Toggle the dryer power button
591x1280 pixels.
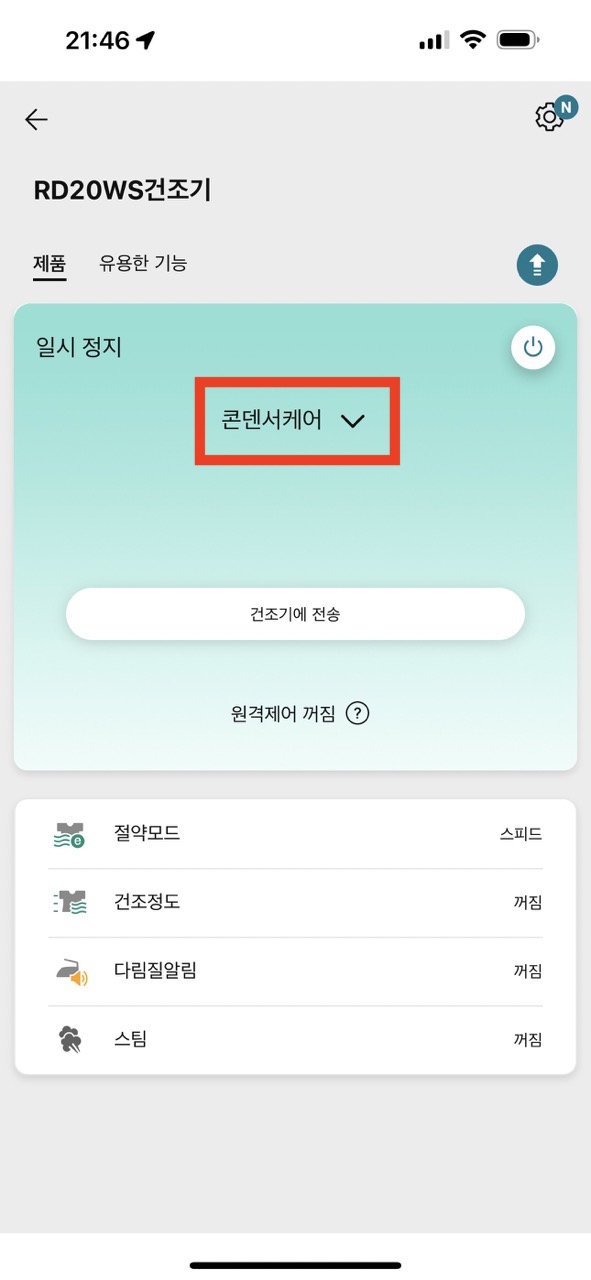tap(533, 347)
